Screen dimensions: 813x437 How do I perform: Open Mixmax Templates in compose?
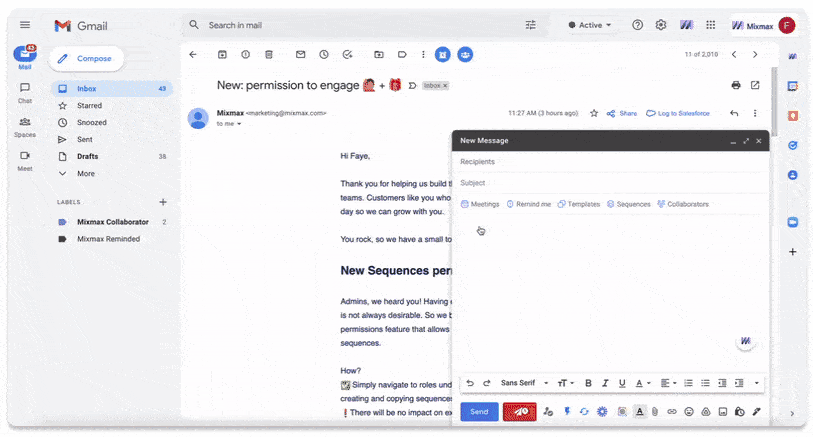point(579,204)
